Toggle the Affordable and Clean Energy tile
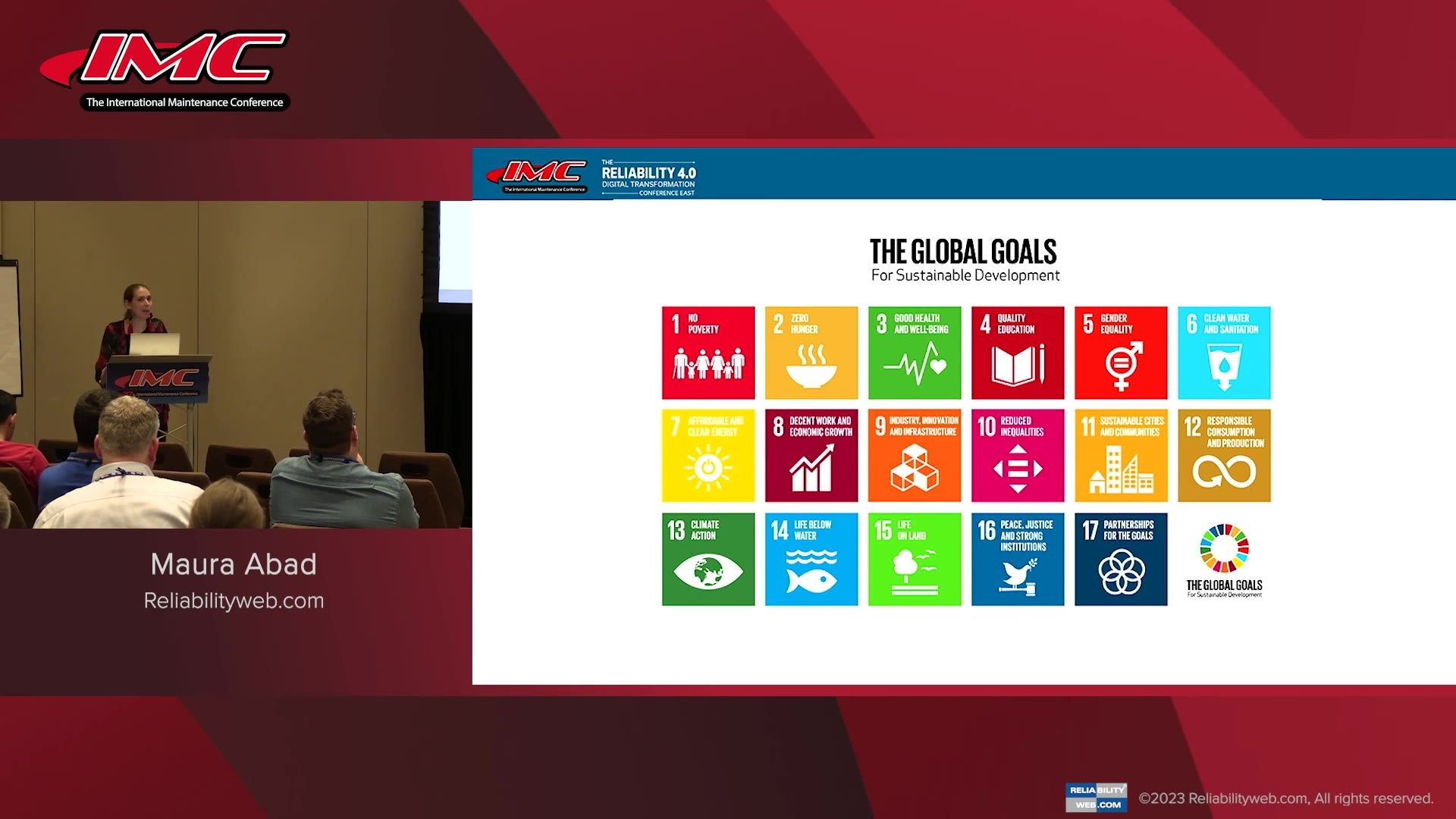This screenshot has height=819, width=1456. tap(708, 455)
